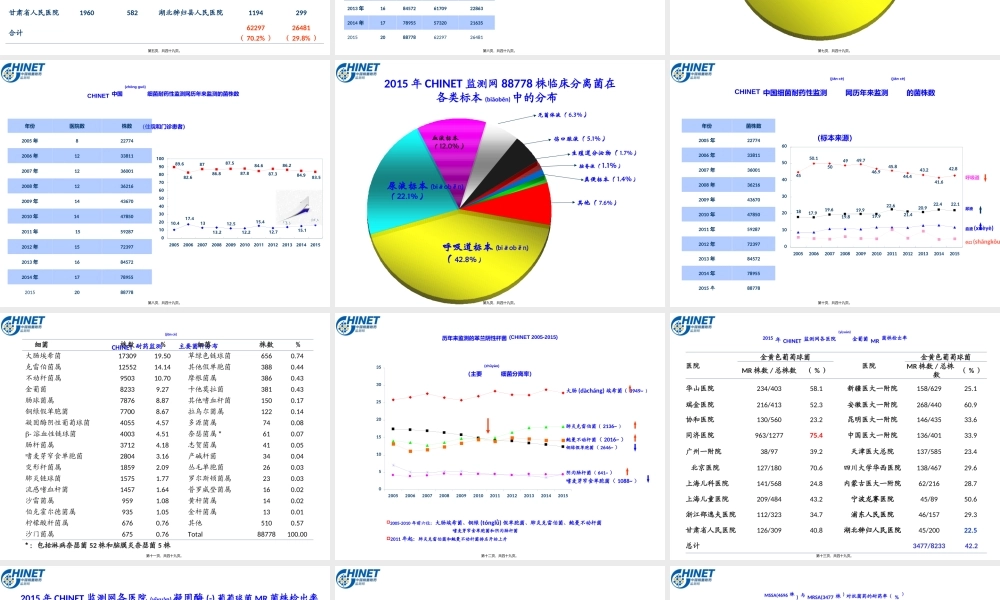
Task: Click the red 62297 total in the top-left table
Action: (x=255, y=28)
